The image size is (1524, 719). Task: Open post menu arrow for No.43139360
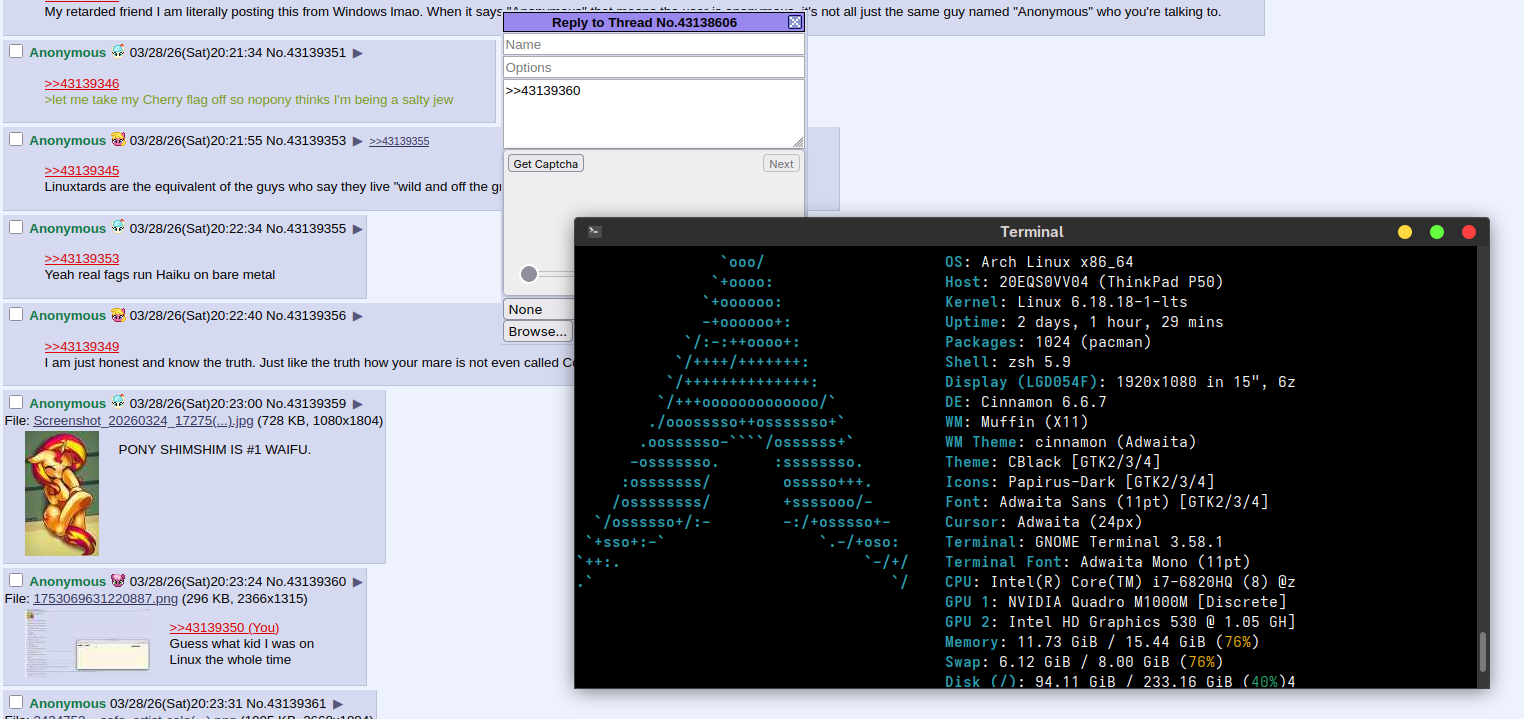358,582
